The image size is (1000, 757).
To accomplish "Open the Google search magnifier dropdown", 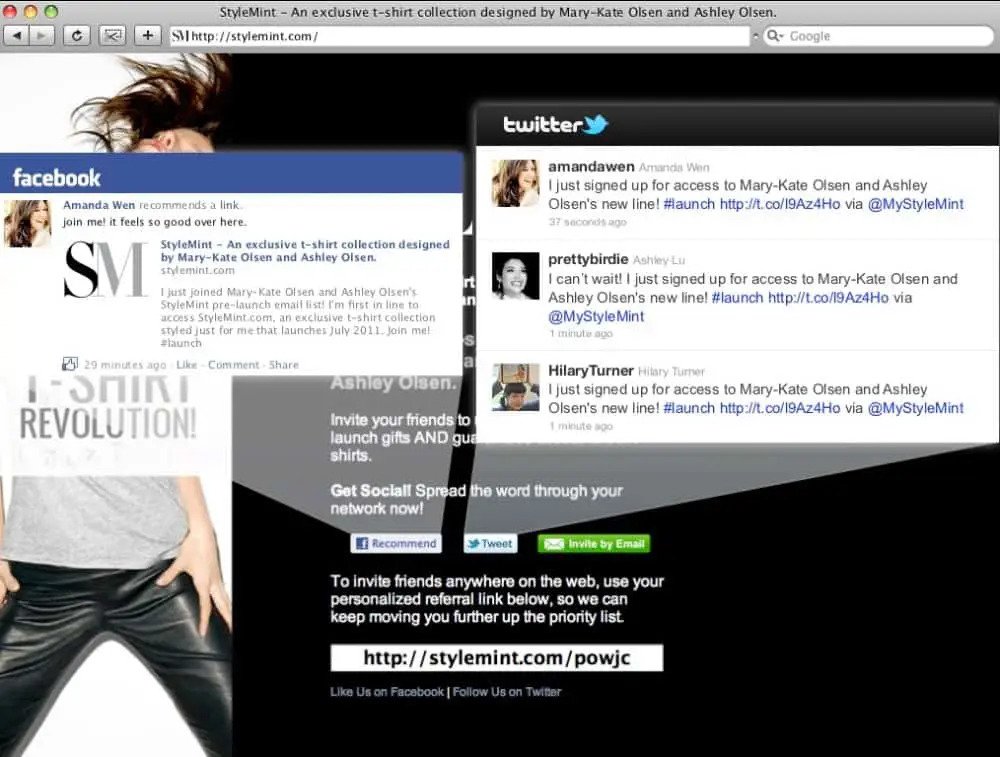I will click(775, 36).
